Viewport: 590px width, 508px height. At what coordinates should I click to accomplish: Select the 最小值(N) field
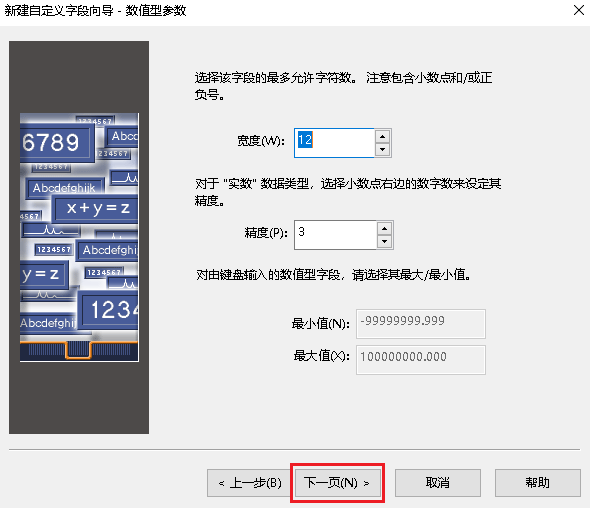[x=421, y=324]
